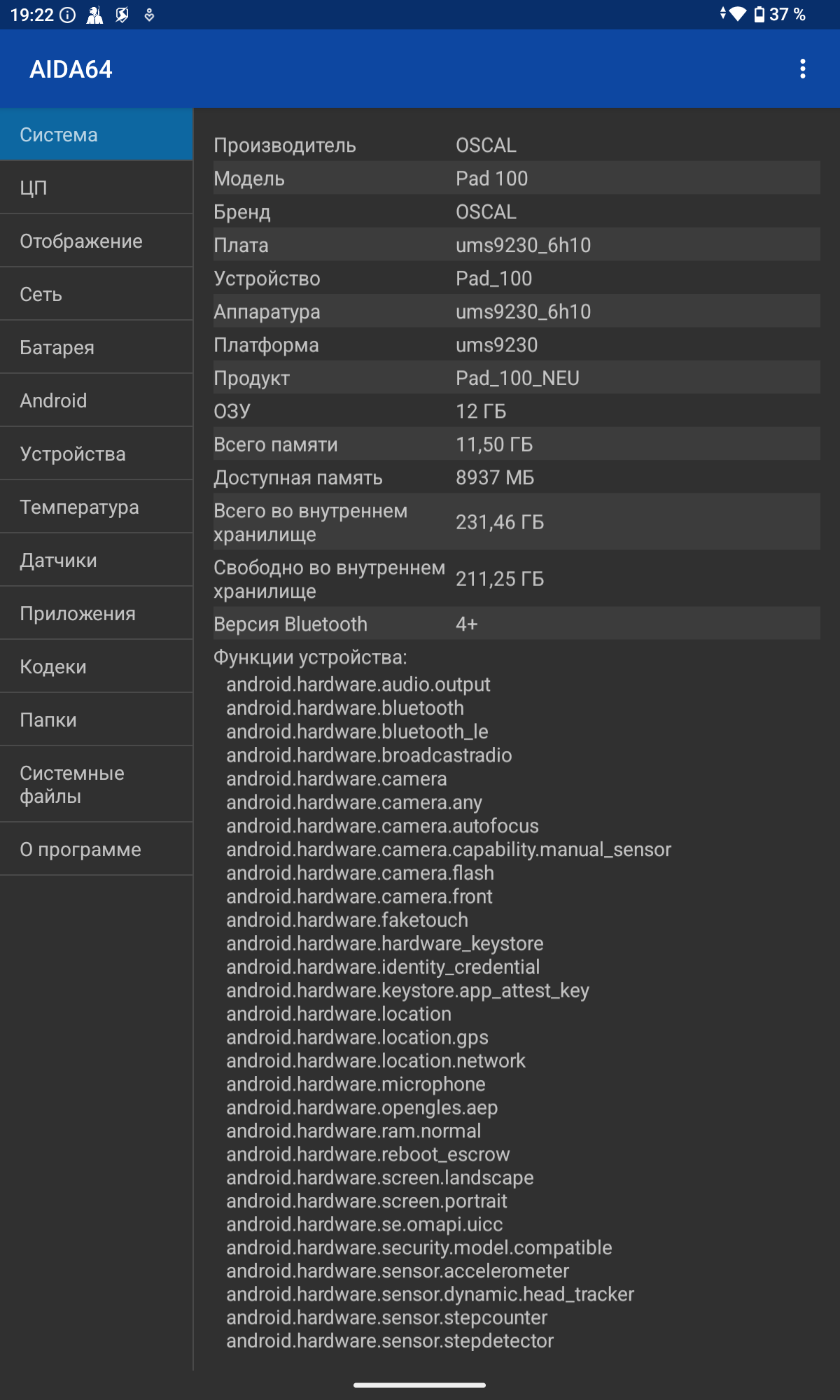
Task: Select the Система tab
Action: (x=97, y=134)
